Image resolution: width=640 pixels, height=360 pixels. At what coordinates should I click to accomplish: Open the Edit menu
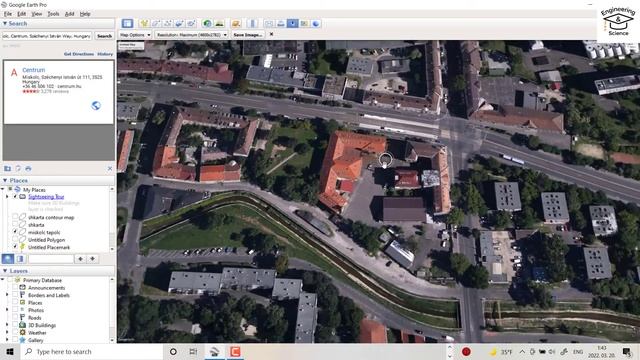pos(22,14)
